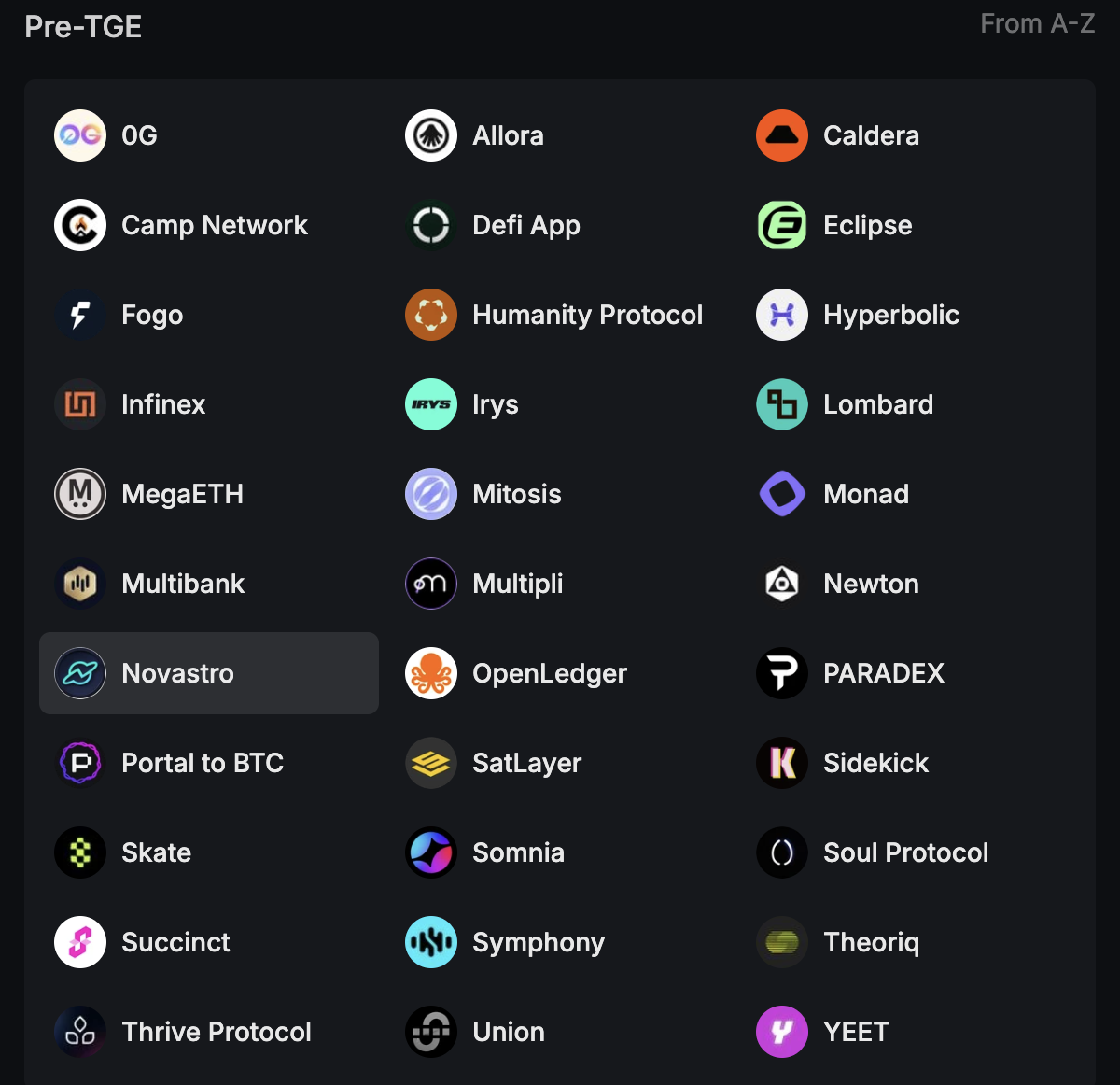The width and height of the screenshot is (1120, 1085).
Task: Click the Sidekick K logo icon
Action: (782, 763)
